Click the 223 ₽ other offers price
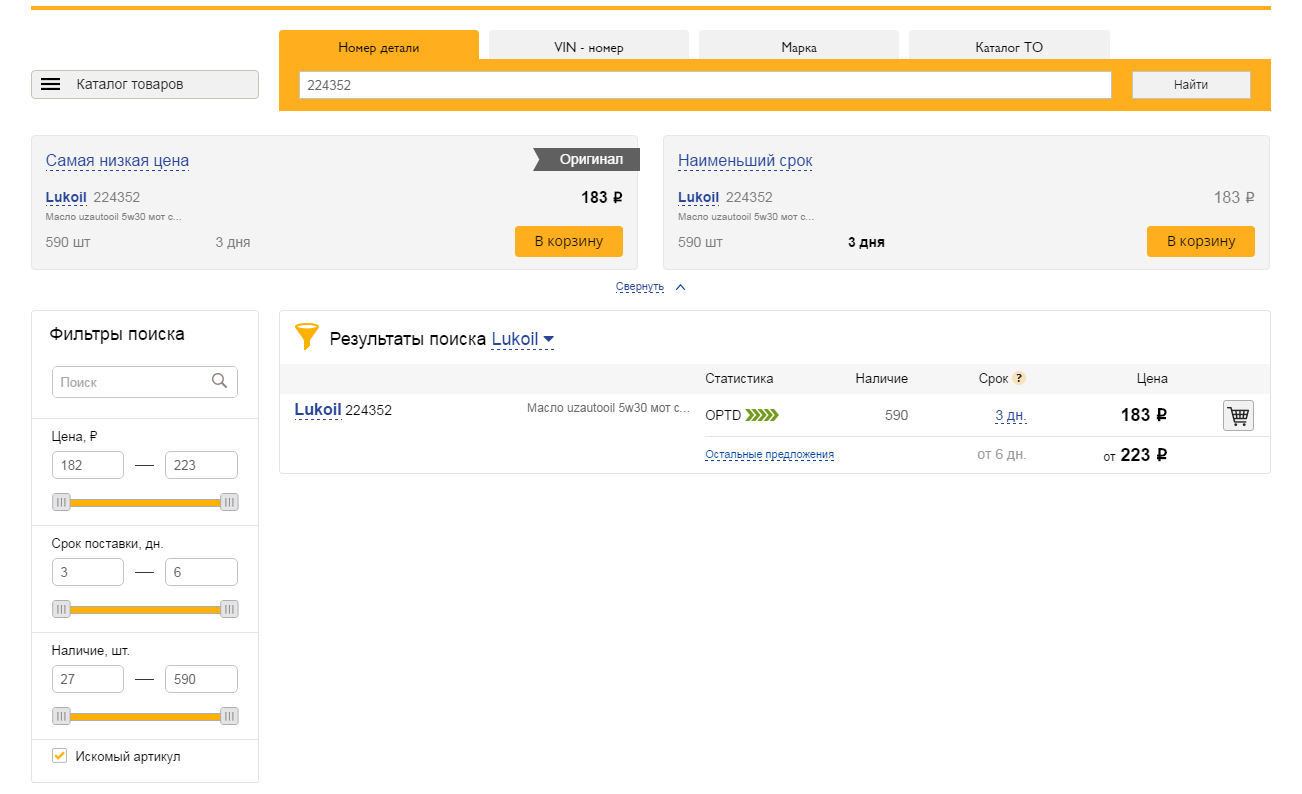 click(1143, 455)
